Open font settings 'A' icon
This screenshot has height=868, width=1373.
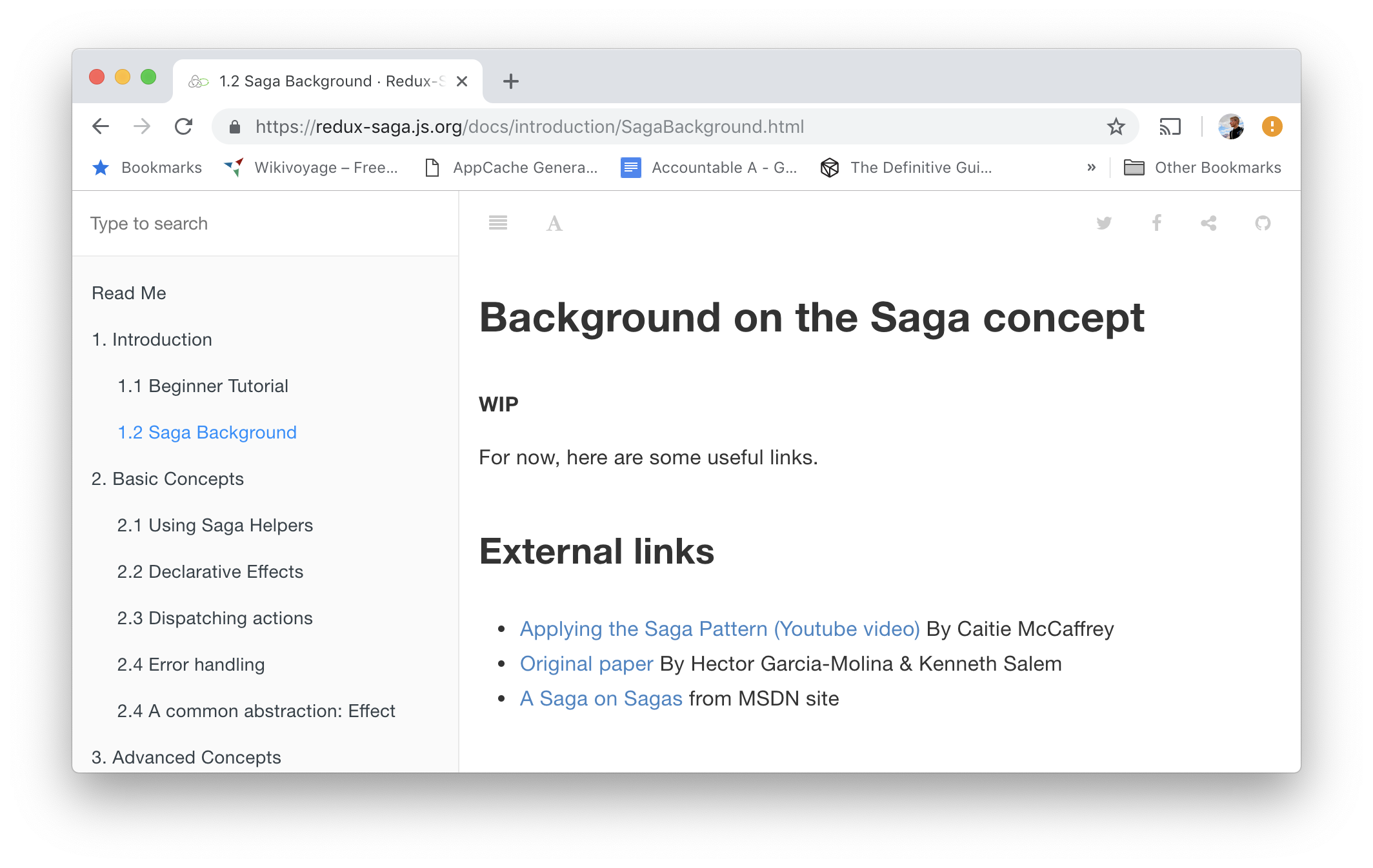click(554, 224)
